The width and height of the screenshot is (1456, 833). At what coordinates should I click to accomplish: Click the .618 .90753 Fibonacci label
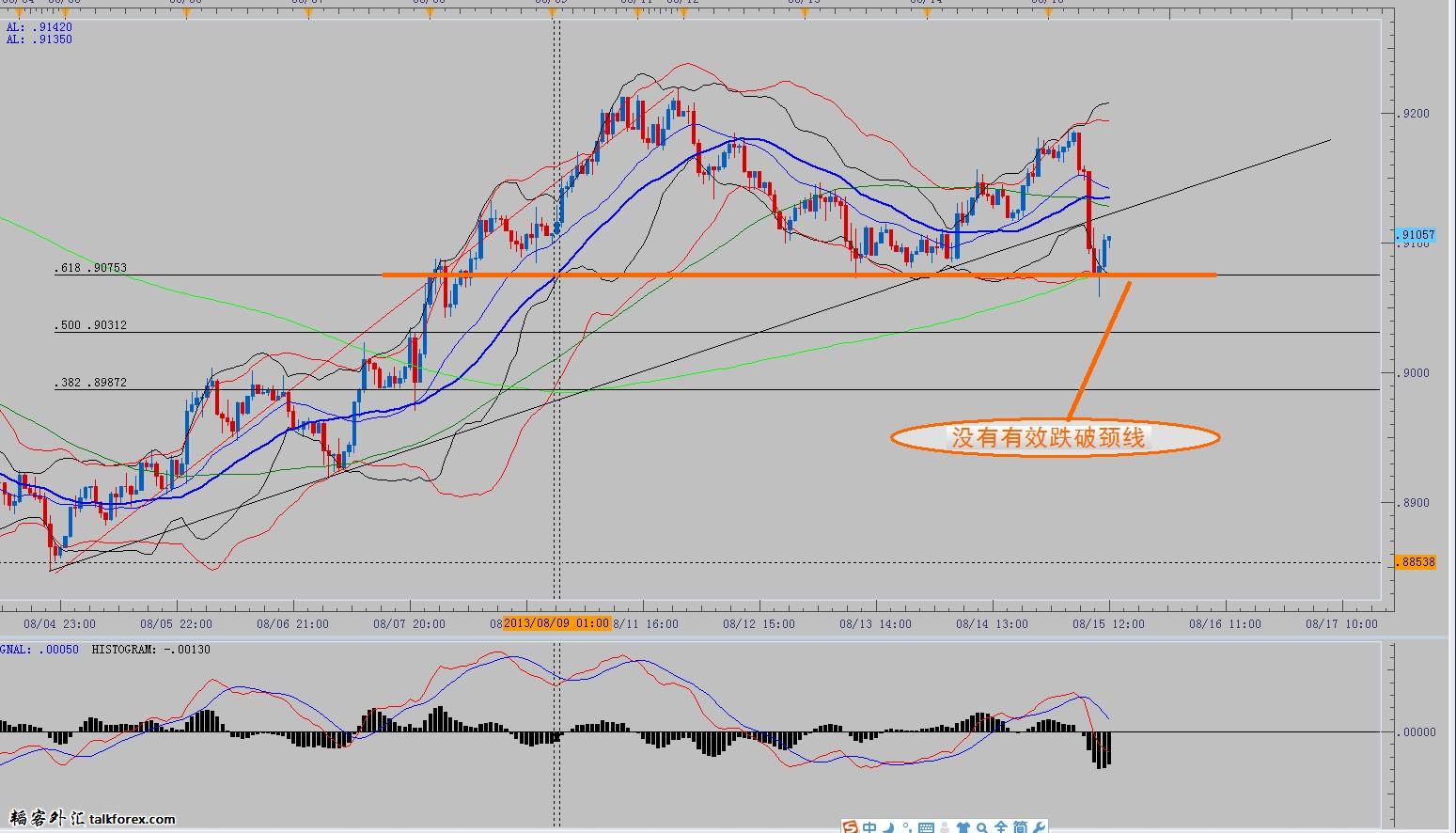click(90, 268)
